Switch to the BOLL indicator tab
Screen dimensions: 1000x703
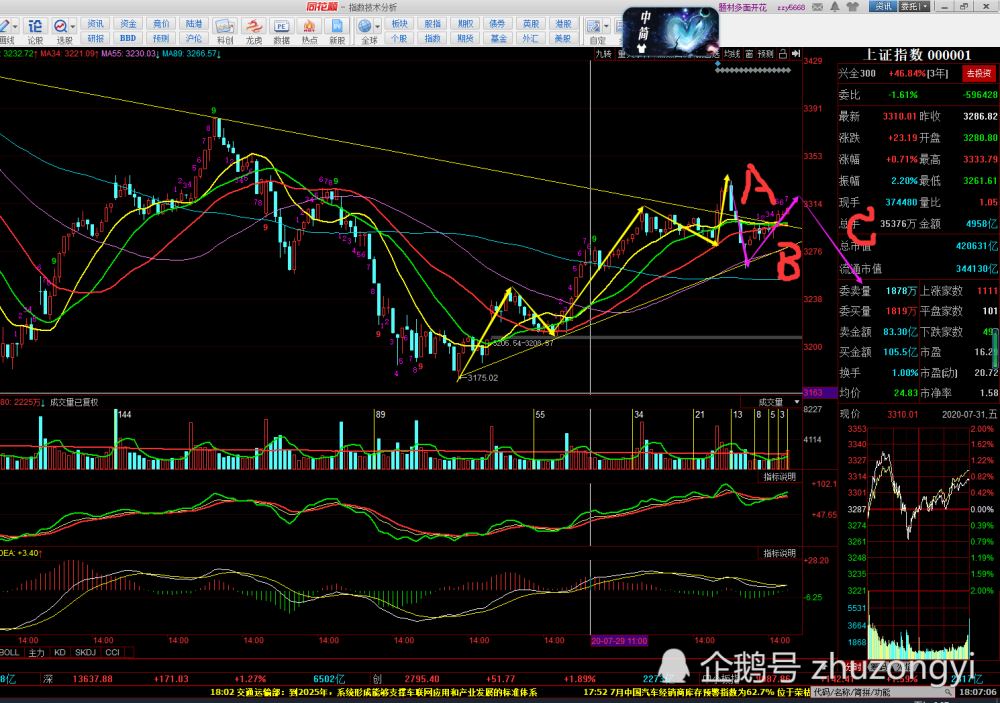[10, 652]
